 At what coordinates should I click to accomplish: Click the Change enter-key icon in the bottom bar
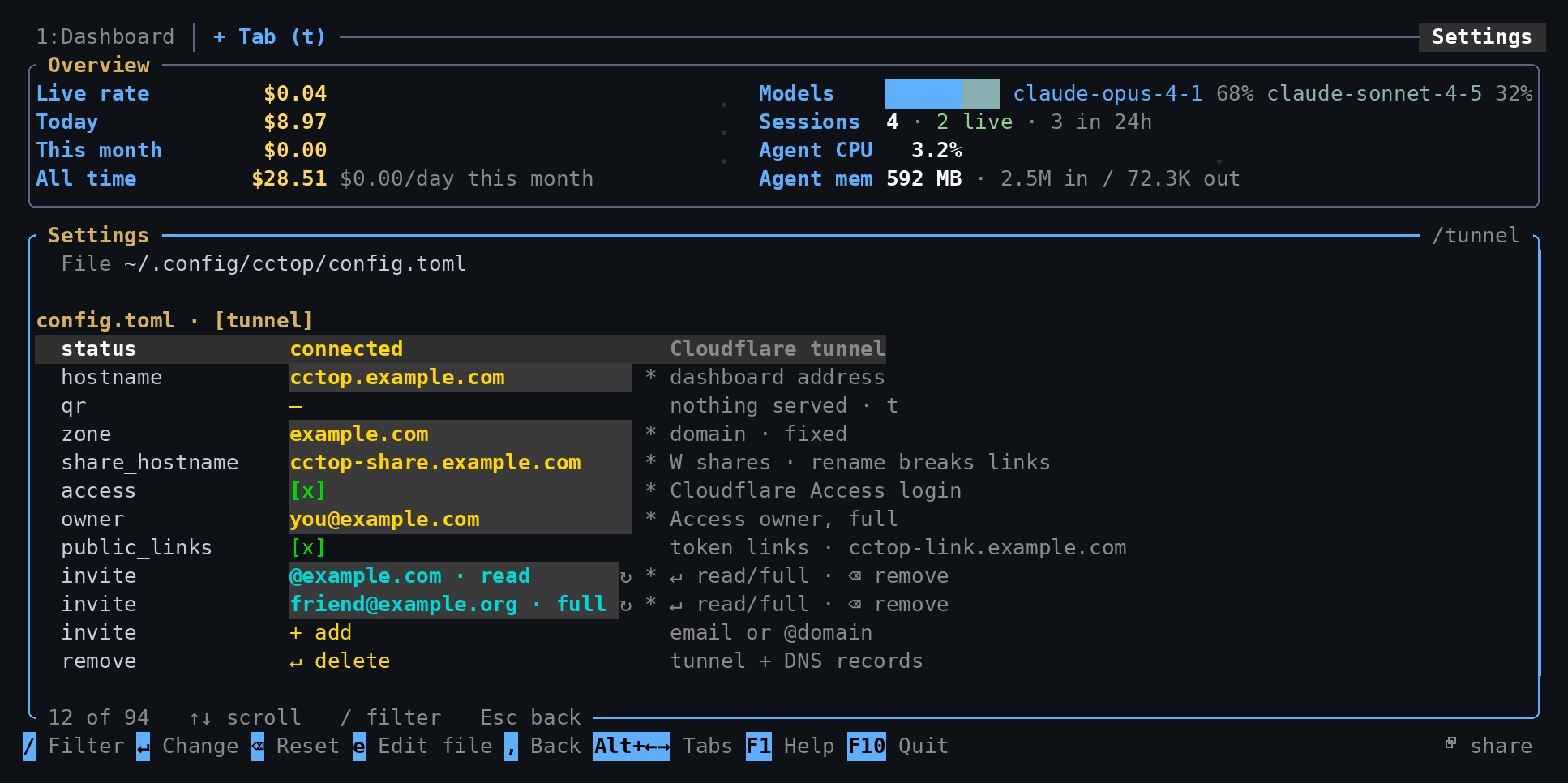143,747
